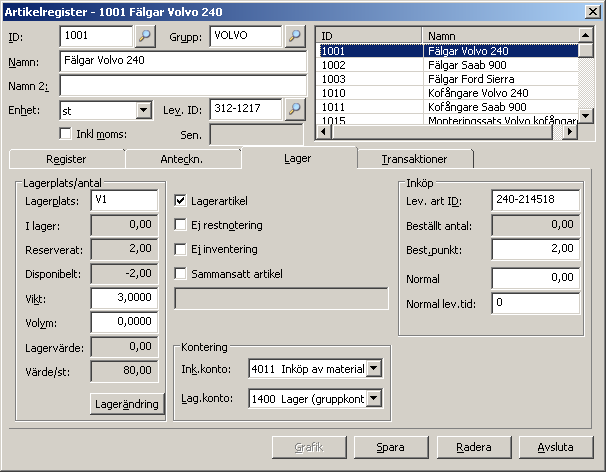
Task: Click the Namn column header in list
Action: 500,36
